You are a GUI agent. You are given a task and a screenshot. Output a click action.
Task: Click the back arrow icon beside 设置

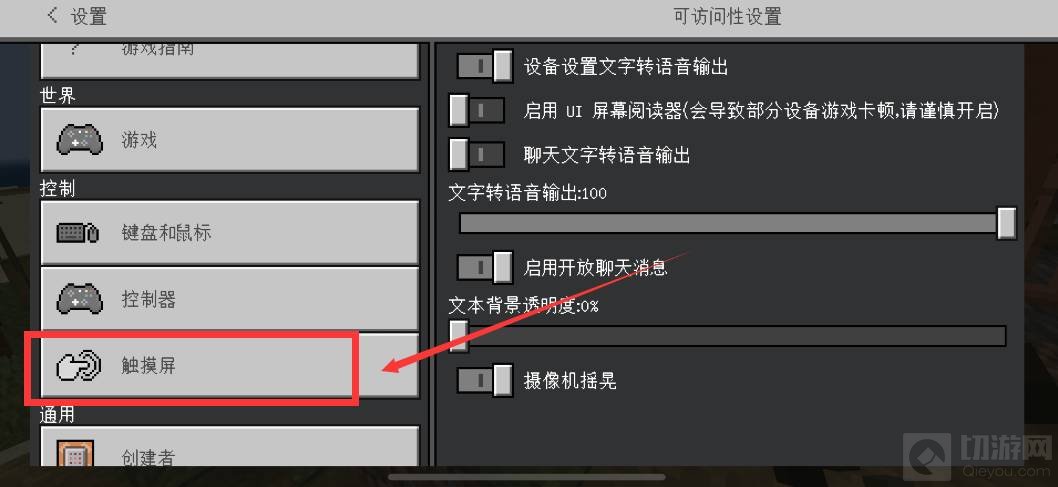tap(52, 16)
